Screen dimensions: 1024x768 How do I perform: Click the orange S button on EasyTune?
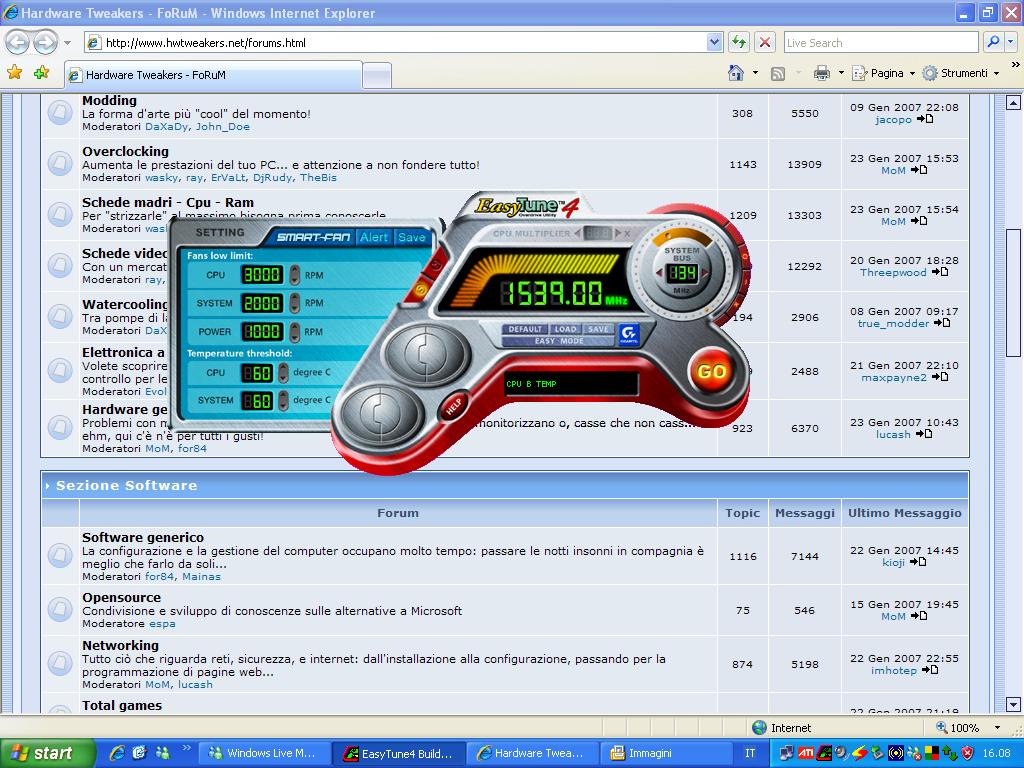pos(421,287)
